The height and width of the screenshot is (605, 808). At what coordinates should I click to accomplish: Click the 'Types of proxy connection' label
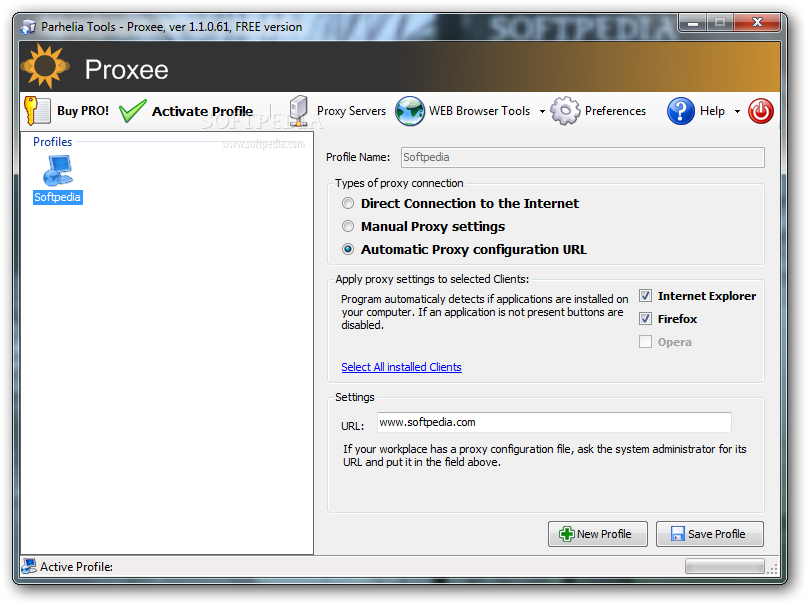coord(399,183)
